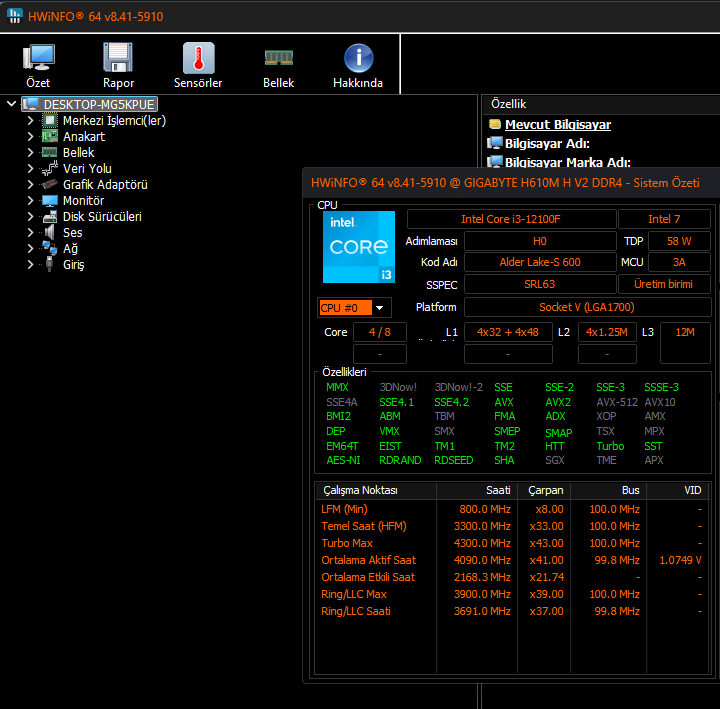Click the Monitör display icon
720x709 pixels.
(x=50, y=201)
